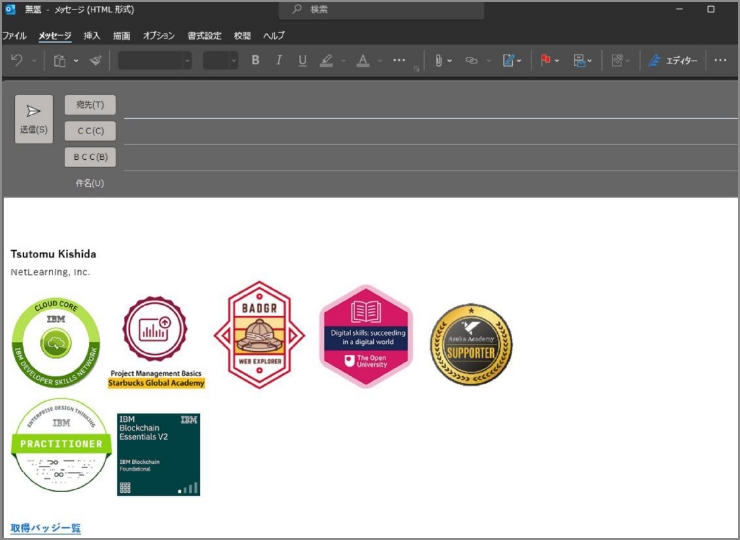Select the オプション ribbon tab

159,36
